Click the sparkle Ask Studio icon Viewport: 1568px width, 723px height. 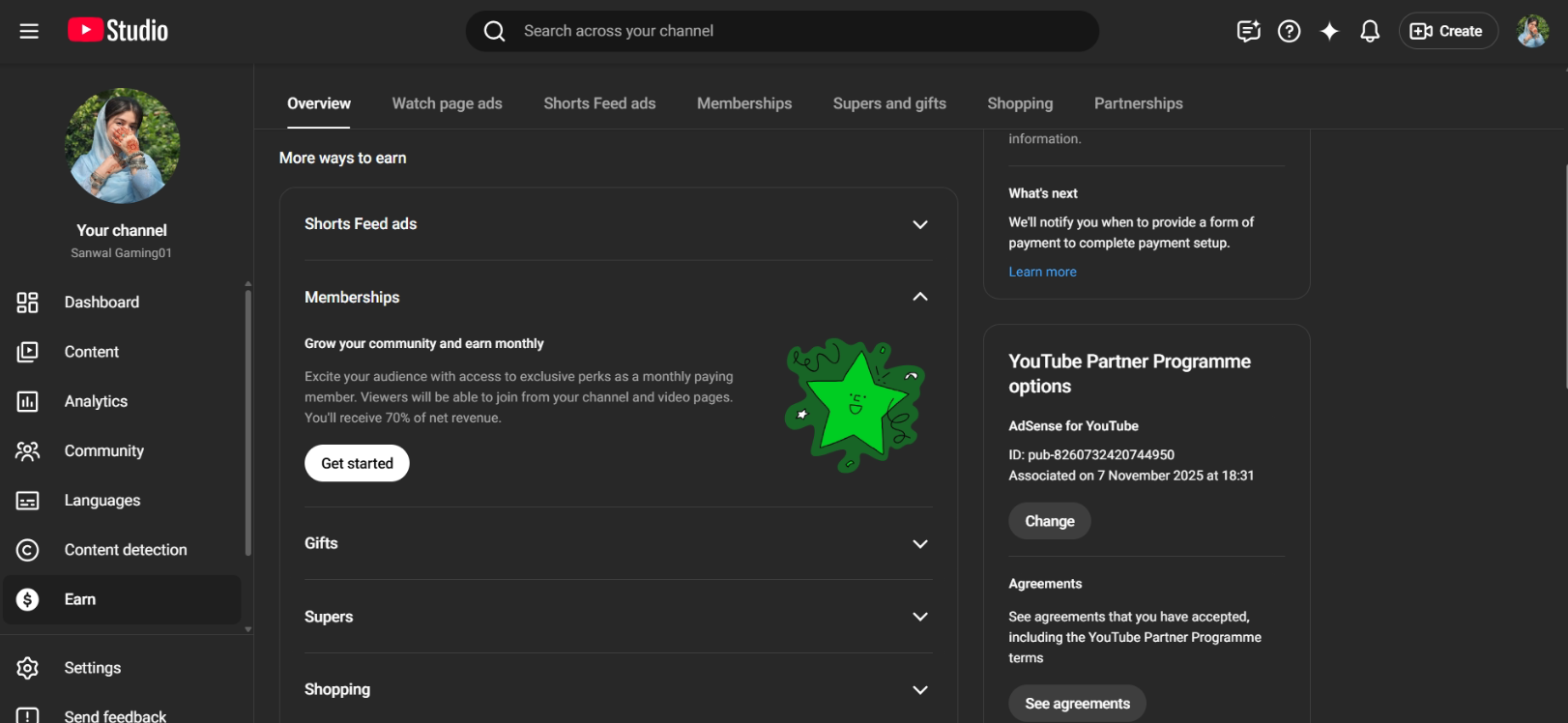click(x=1329, y=31)
